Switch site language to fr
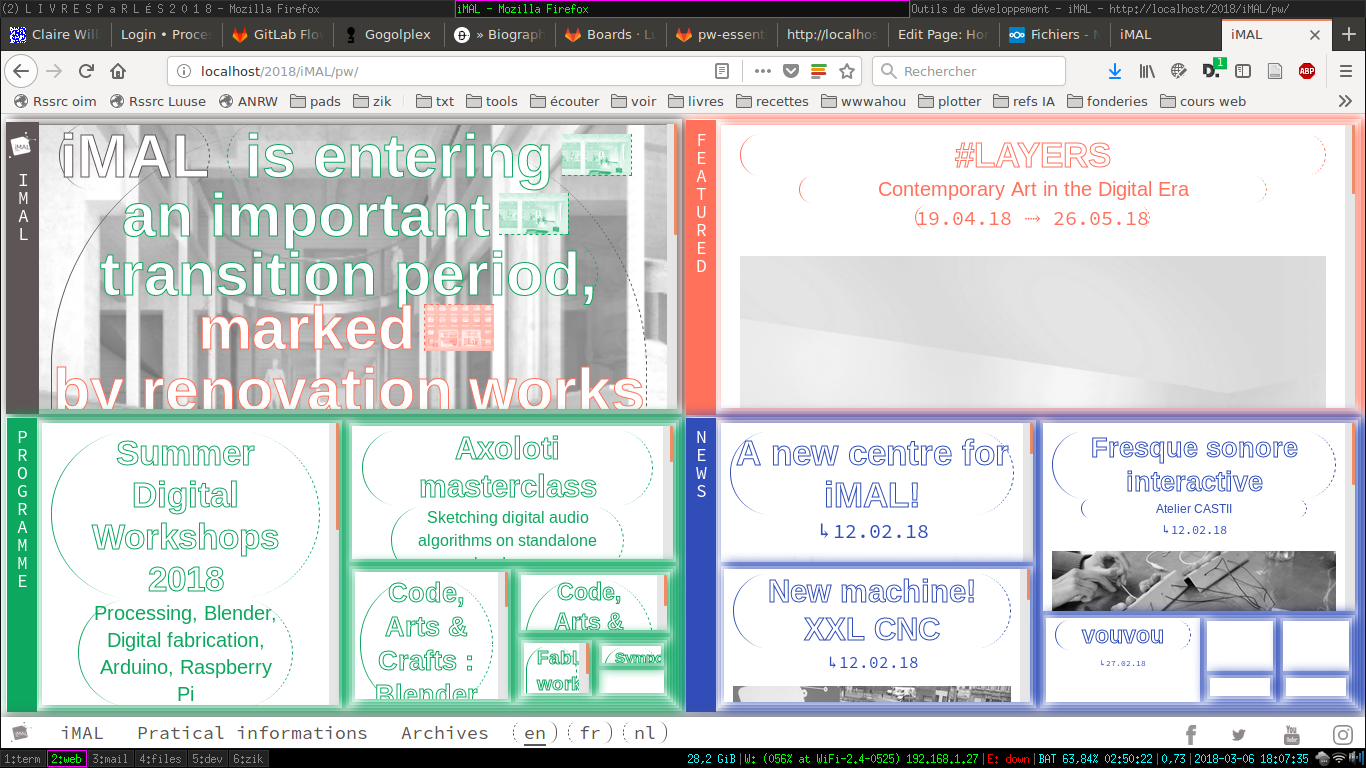 (590, 733)
